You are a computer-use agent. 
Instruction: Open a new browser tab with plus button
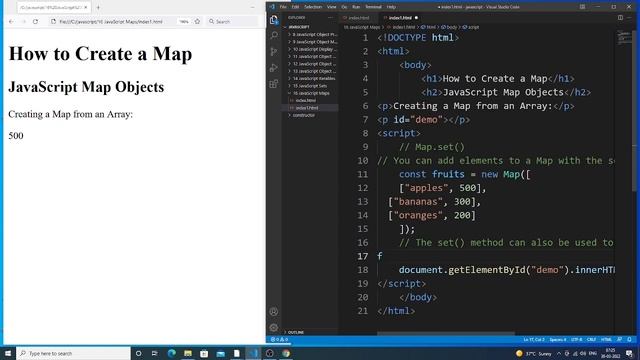(98, 7)
